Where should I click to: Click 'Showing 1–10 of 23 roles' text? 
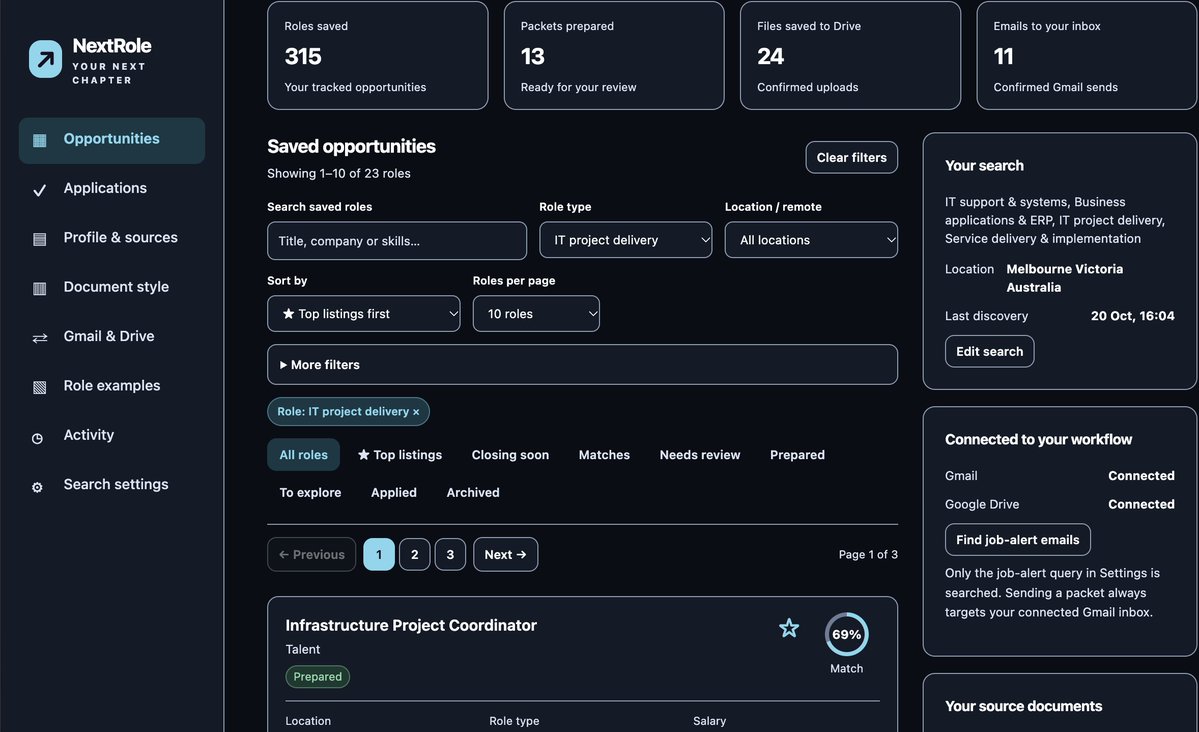pyautogui.click(x=339, y=174)
